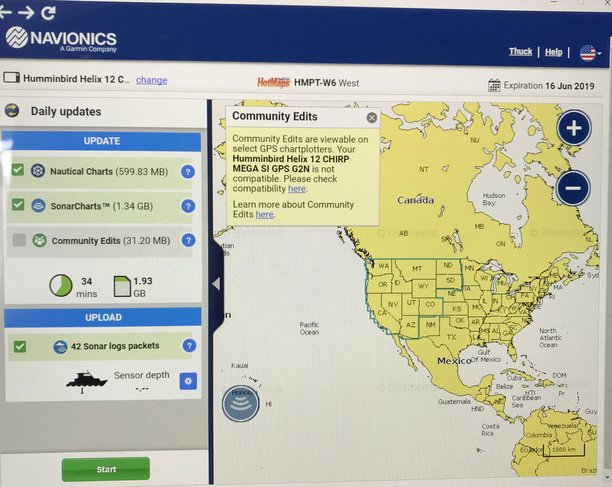Click the Navionics logo
The height and width of the screenshot is (487, 612).
(61, 39)
